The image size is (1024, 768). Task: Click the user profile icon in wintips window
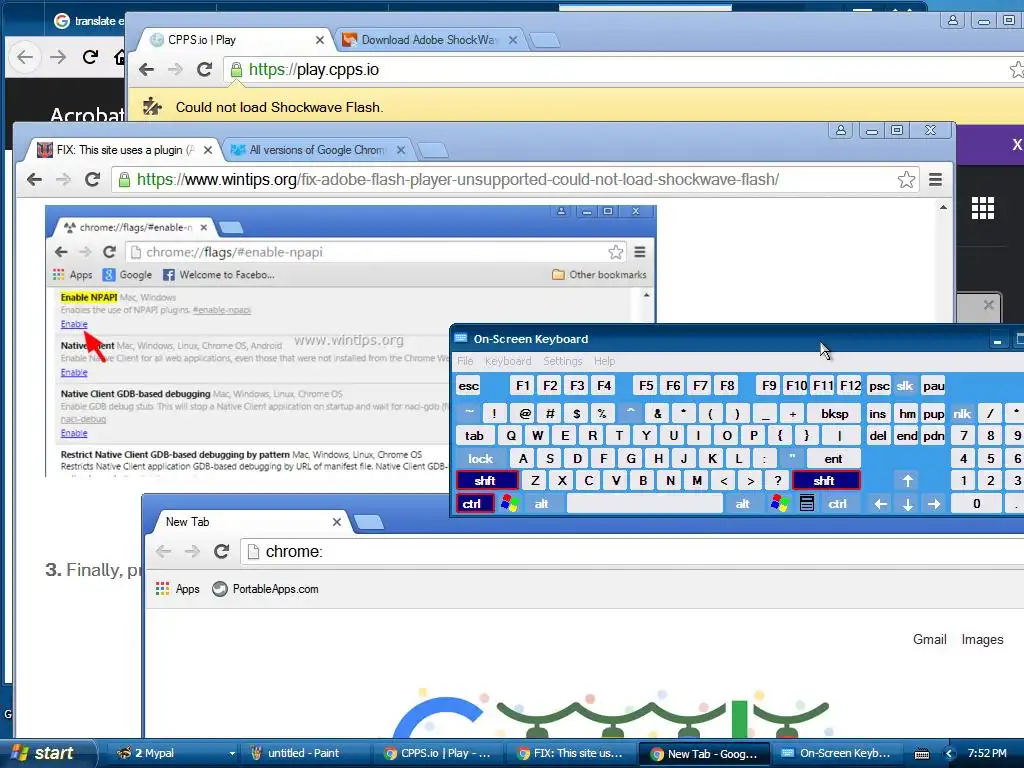click(841, 131)
